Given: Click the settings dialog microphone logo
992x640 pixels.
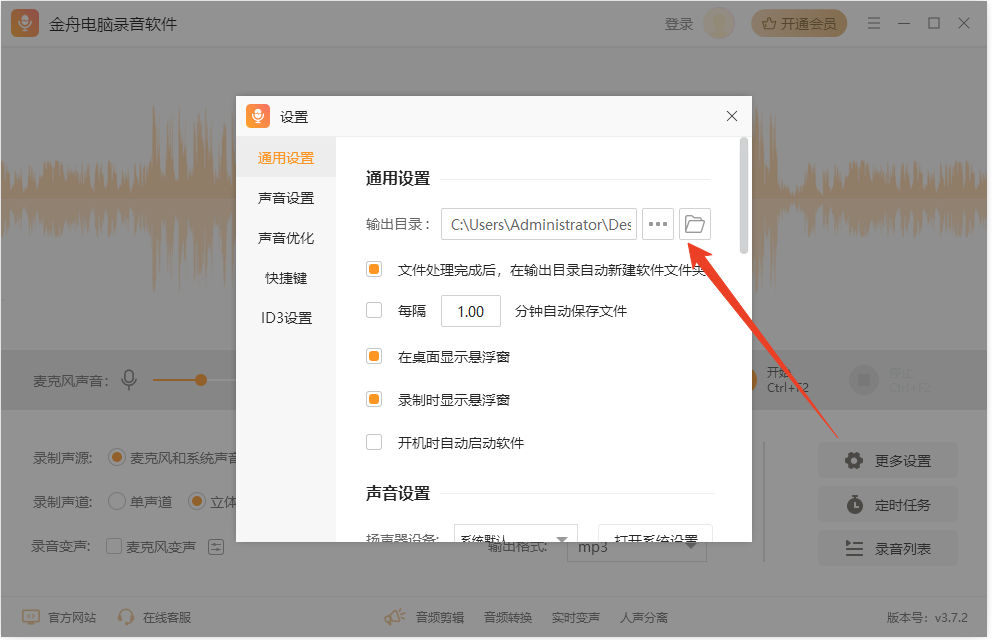Looking at the screenshot, I should pyautogui.click(x=258, y=116).
